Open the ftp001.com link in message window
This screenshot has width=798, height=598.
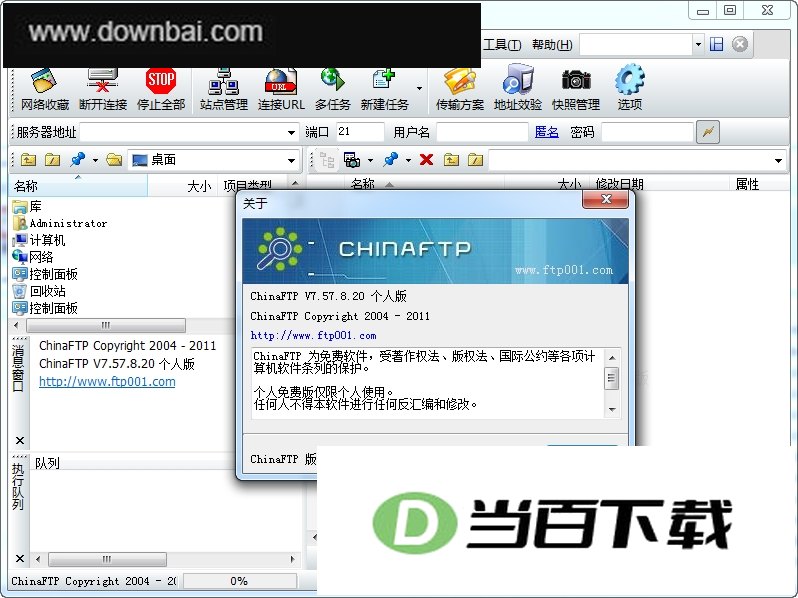(107, 382)
